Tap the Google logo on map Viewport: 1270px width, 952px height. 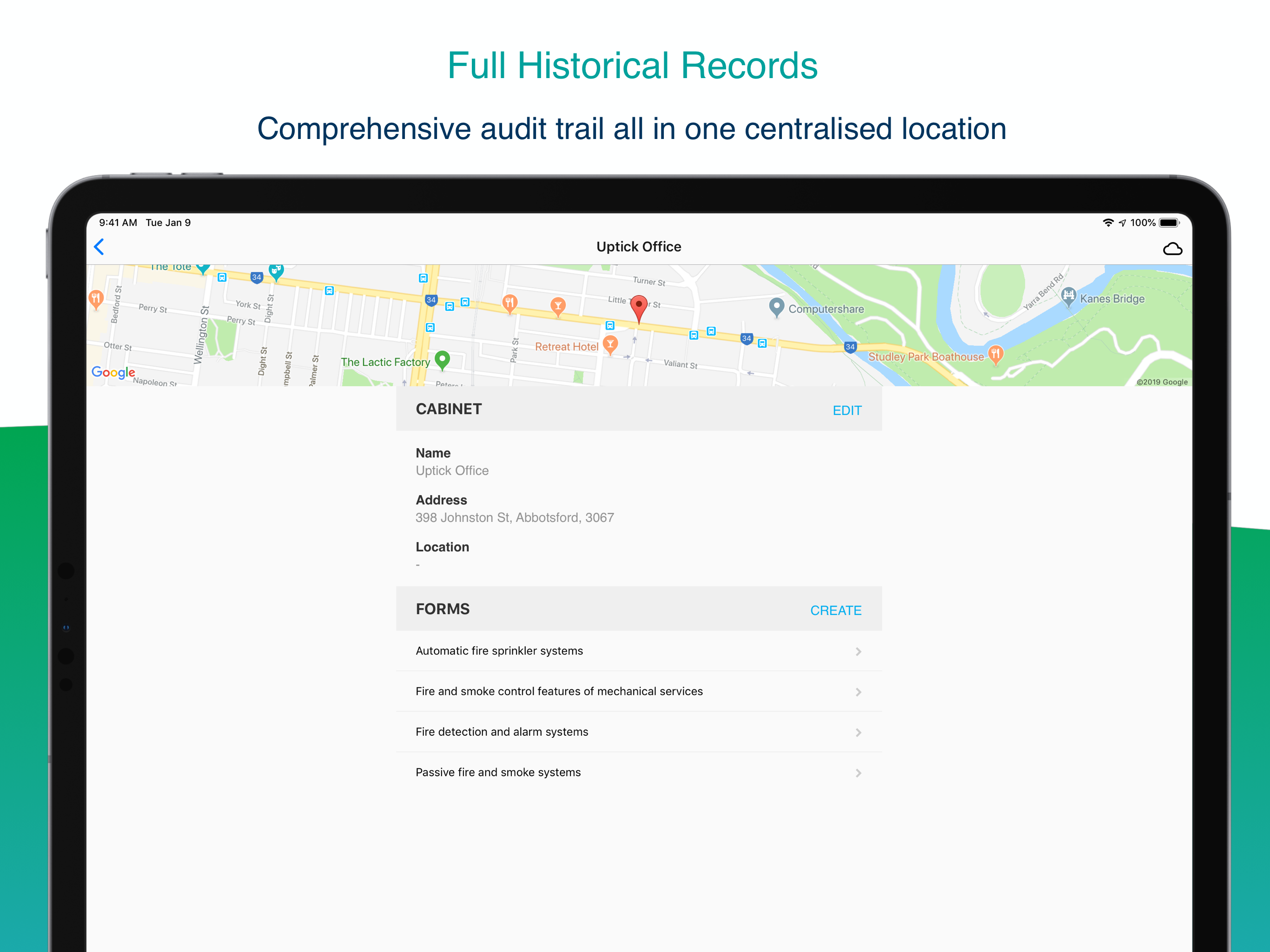pos(114,373)
